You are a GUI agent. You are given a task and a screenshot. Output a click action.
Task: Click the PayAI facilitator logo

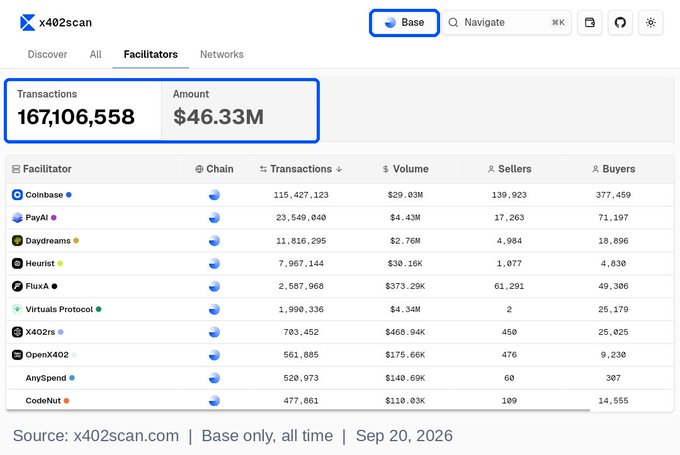click(x=17, y=218)
